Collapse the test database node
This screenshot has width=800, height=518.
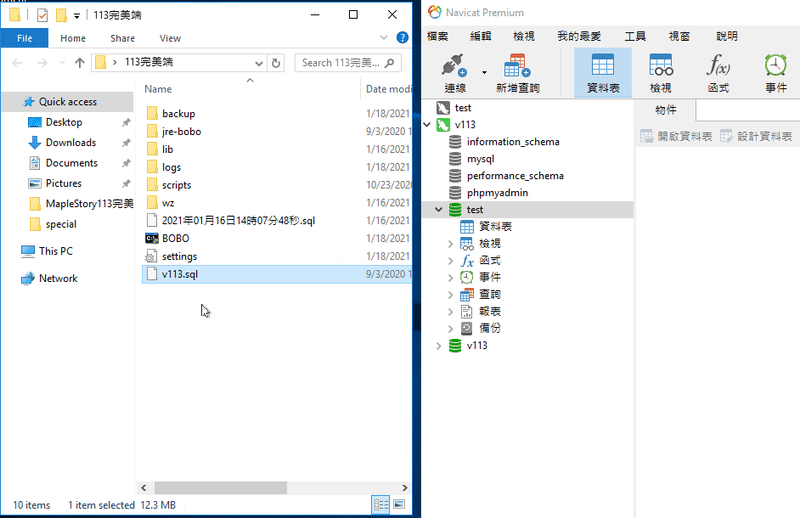[x=439, y=210]
